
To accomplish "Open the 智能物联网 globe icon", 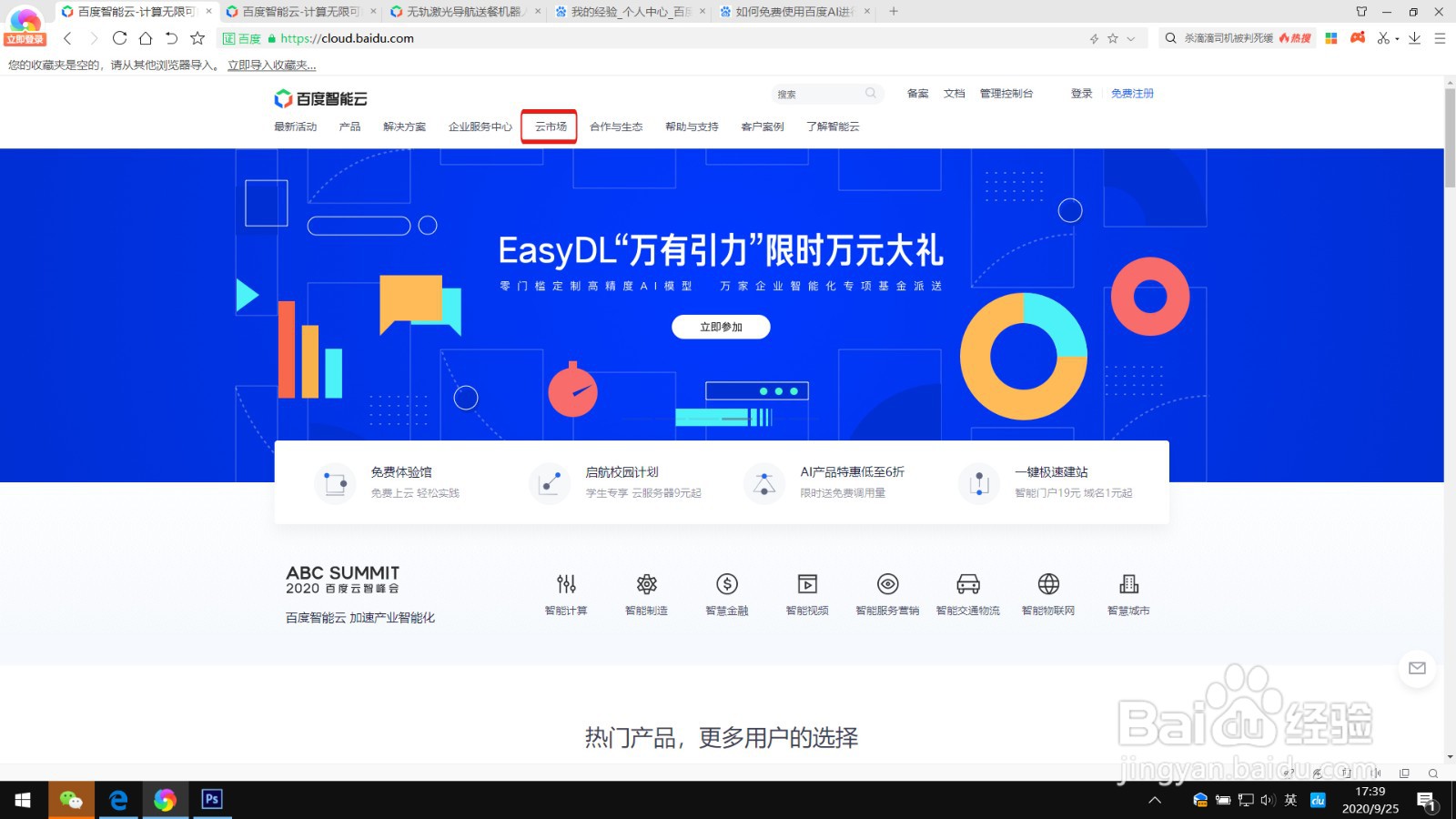I will coord(1048,583).
